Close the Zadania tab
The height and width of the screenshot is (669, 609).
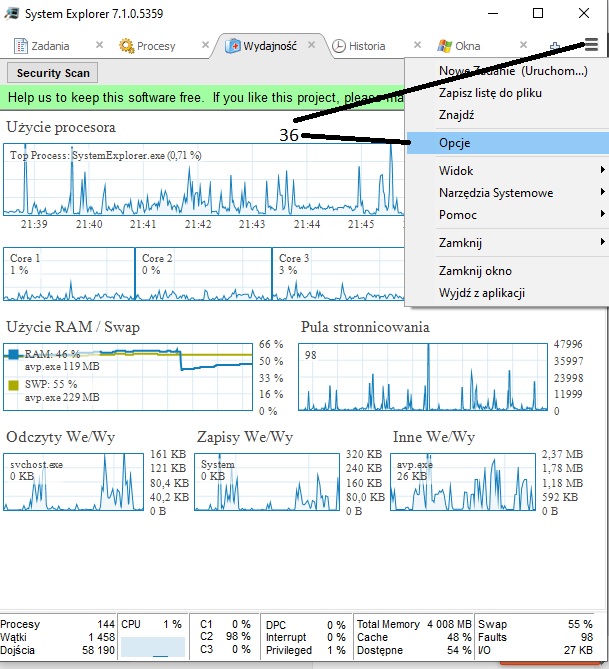tap(99, 44)
